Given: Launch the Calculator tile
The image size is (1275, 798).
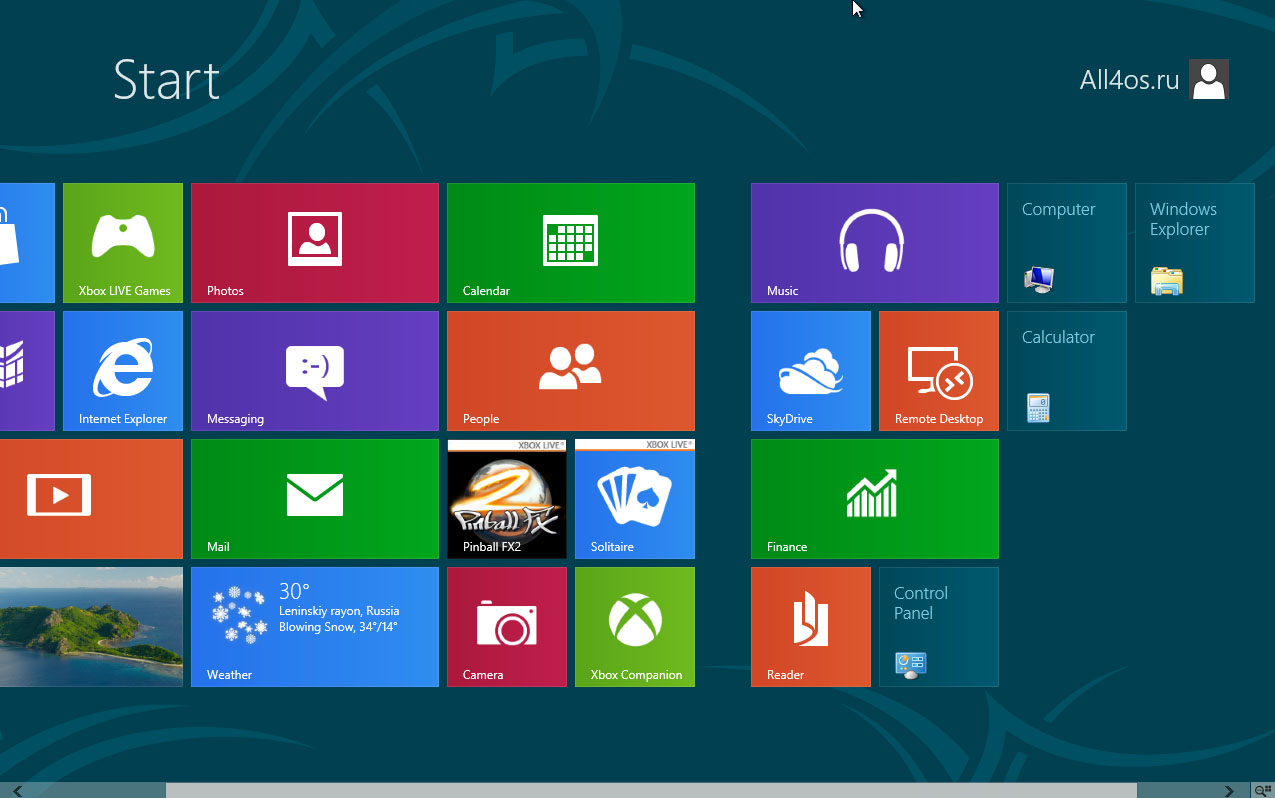Looking at the screenshot, I should (x=1067, y=371).
